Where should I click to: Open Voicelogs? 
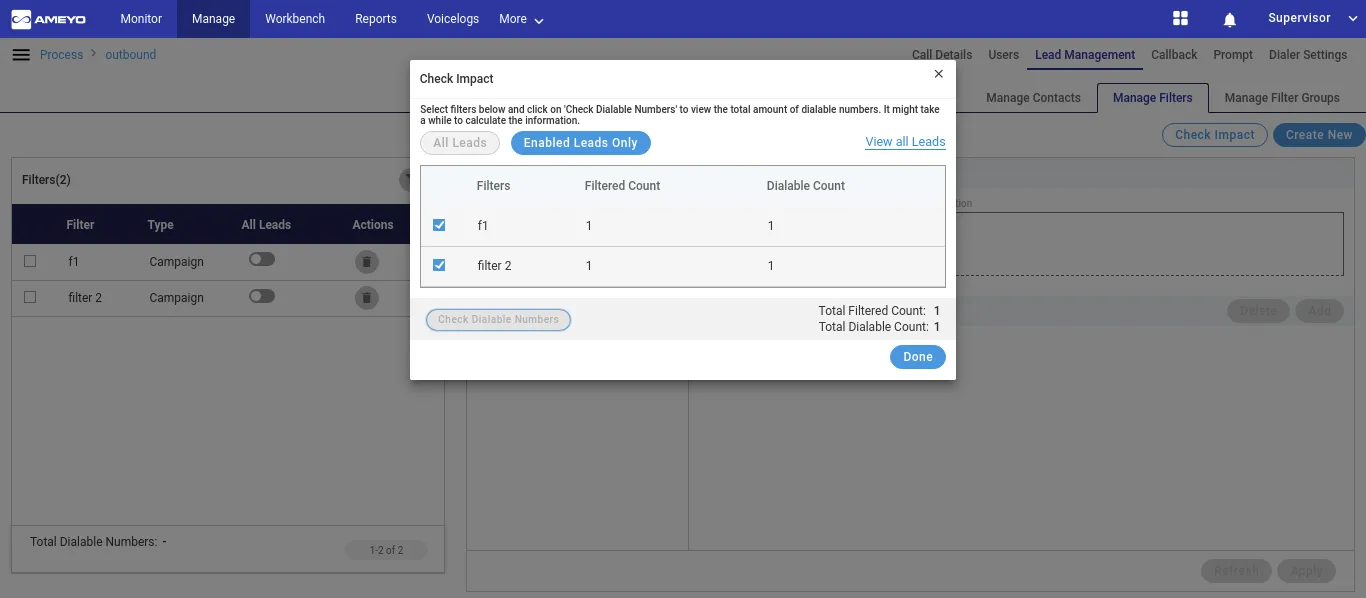coord(453,19)
